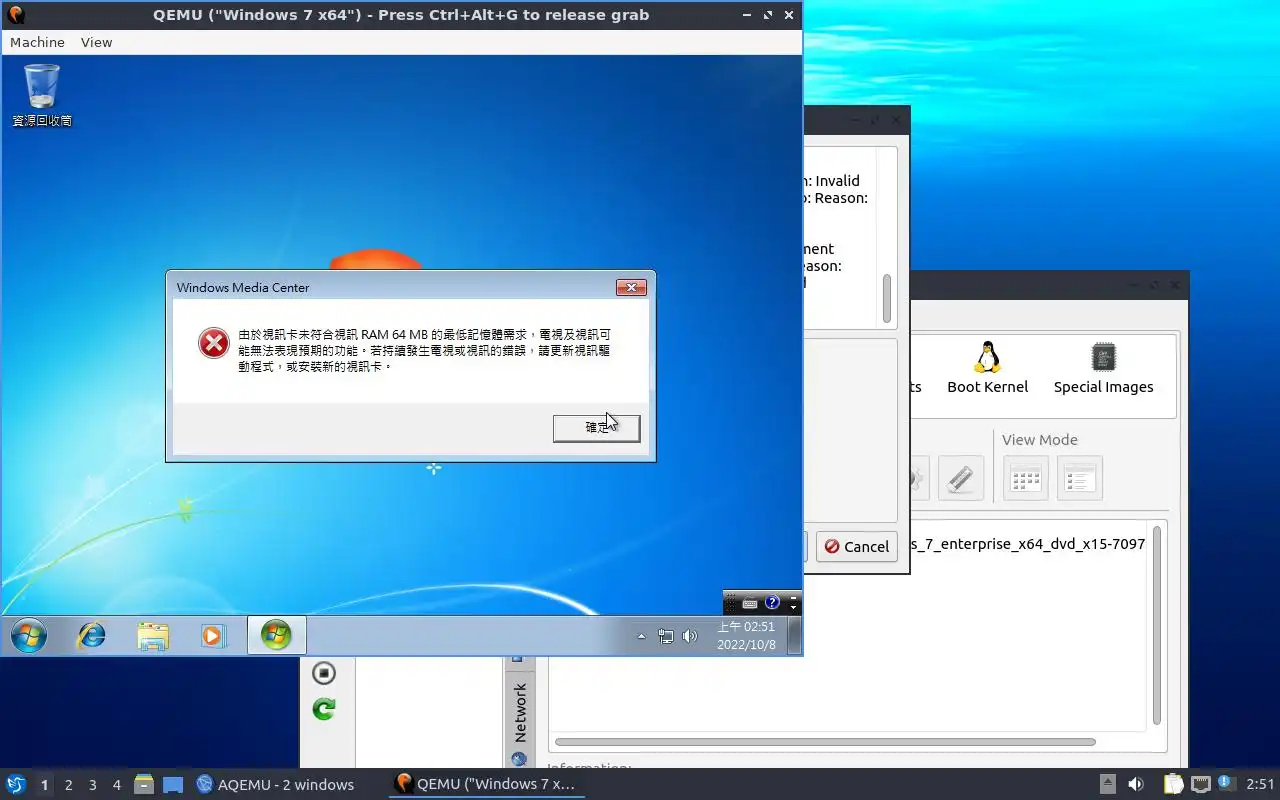Cancel the AQEMU error dialog
1280x800 pixels.
[857, 546]
